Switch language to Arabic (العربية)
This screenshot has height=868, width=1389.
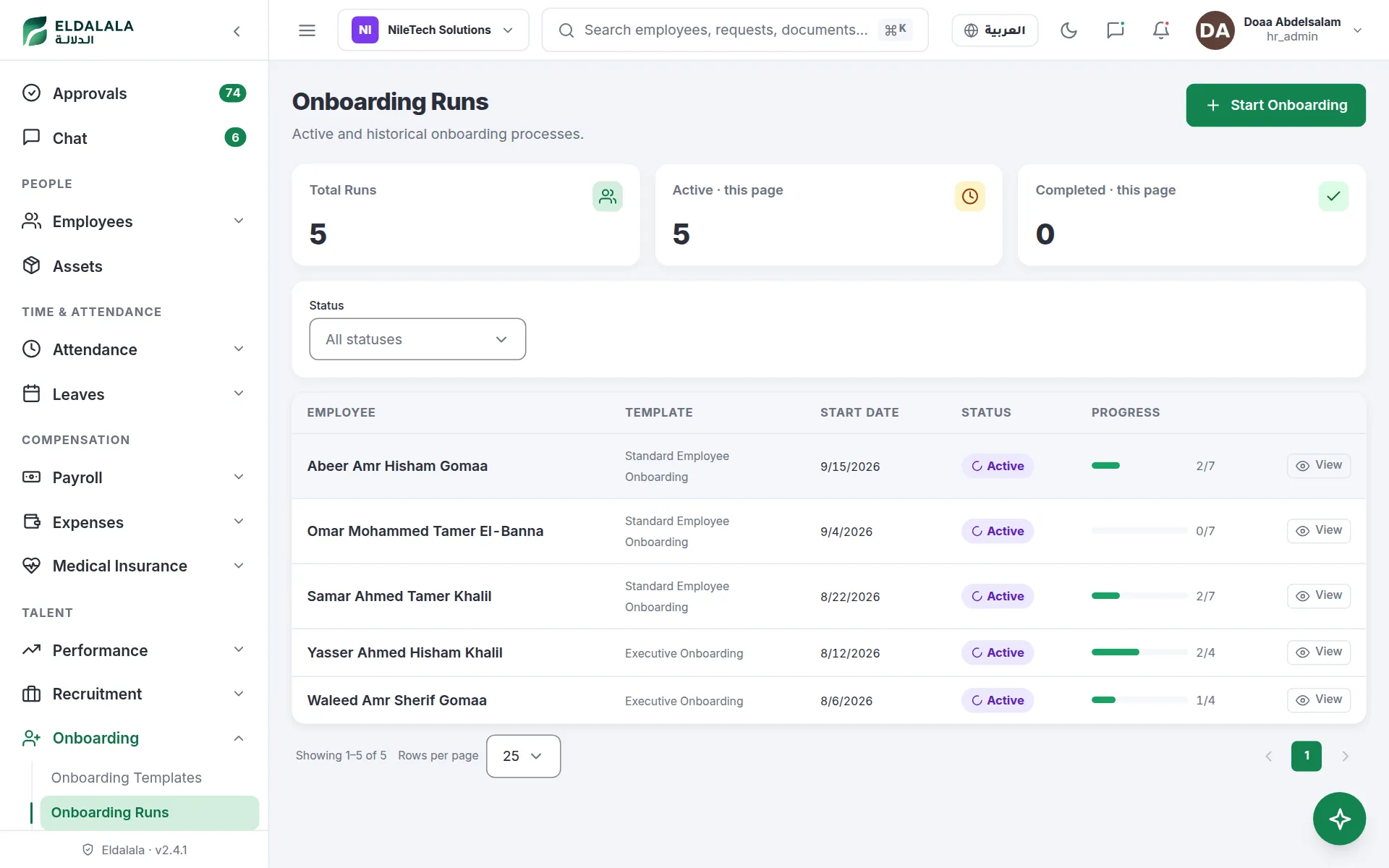pyautogui.click(x=995, y=30)
